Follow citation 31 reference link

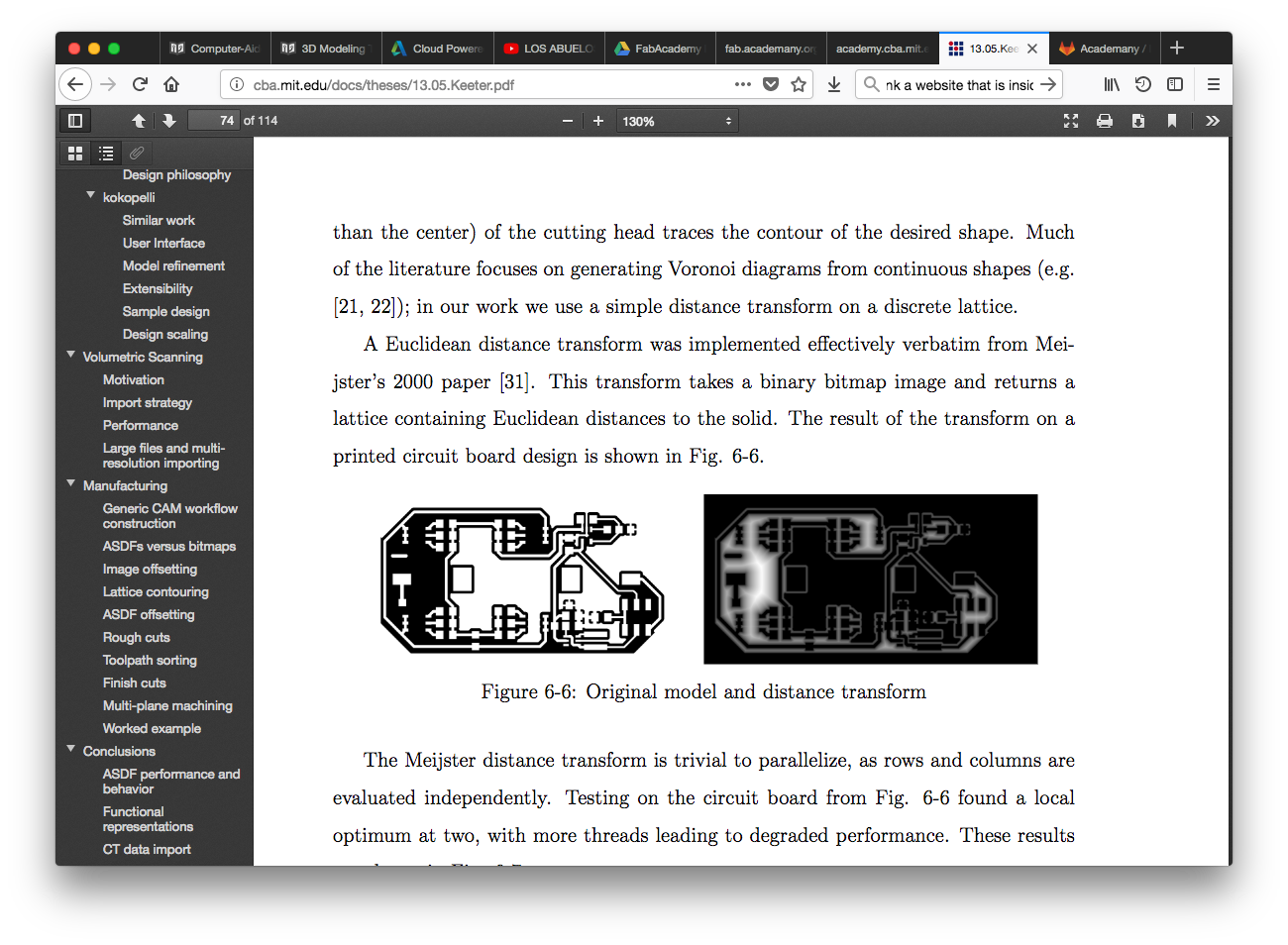click(x=515, y=382)
